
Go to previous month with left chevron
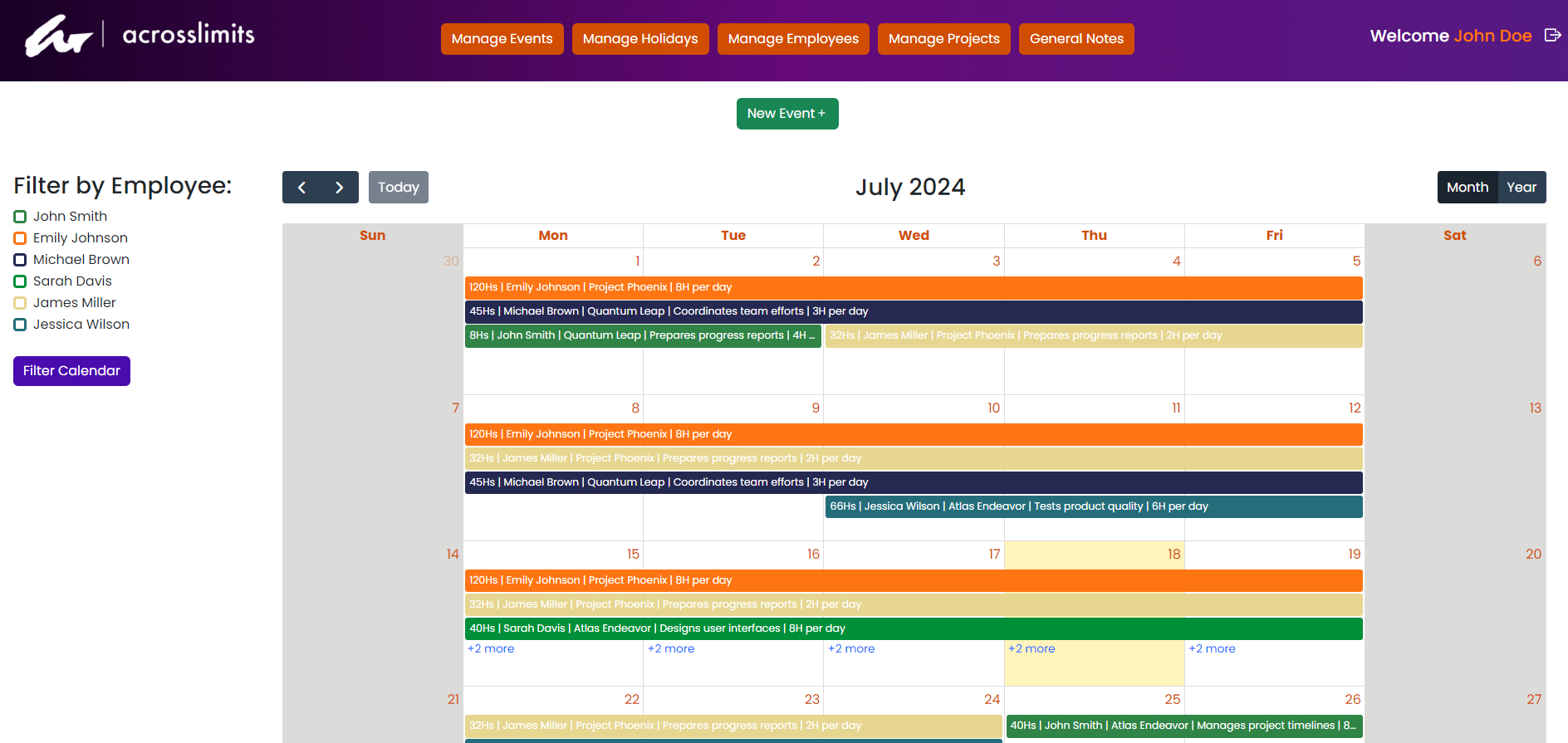301,188
